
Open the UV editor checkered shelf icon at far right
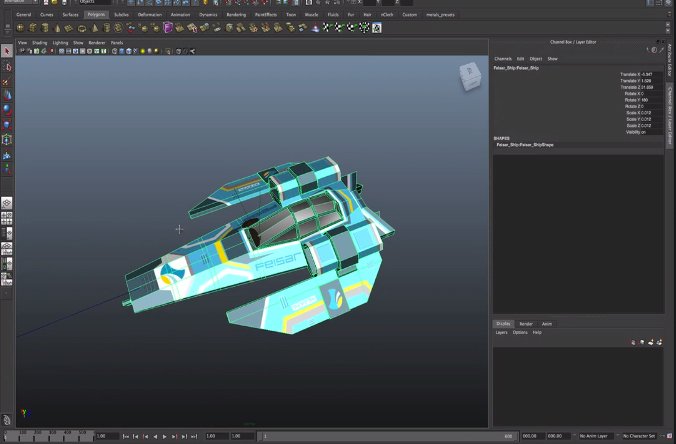pos(376,28)
